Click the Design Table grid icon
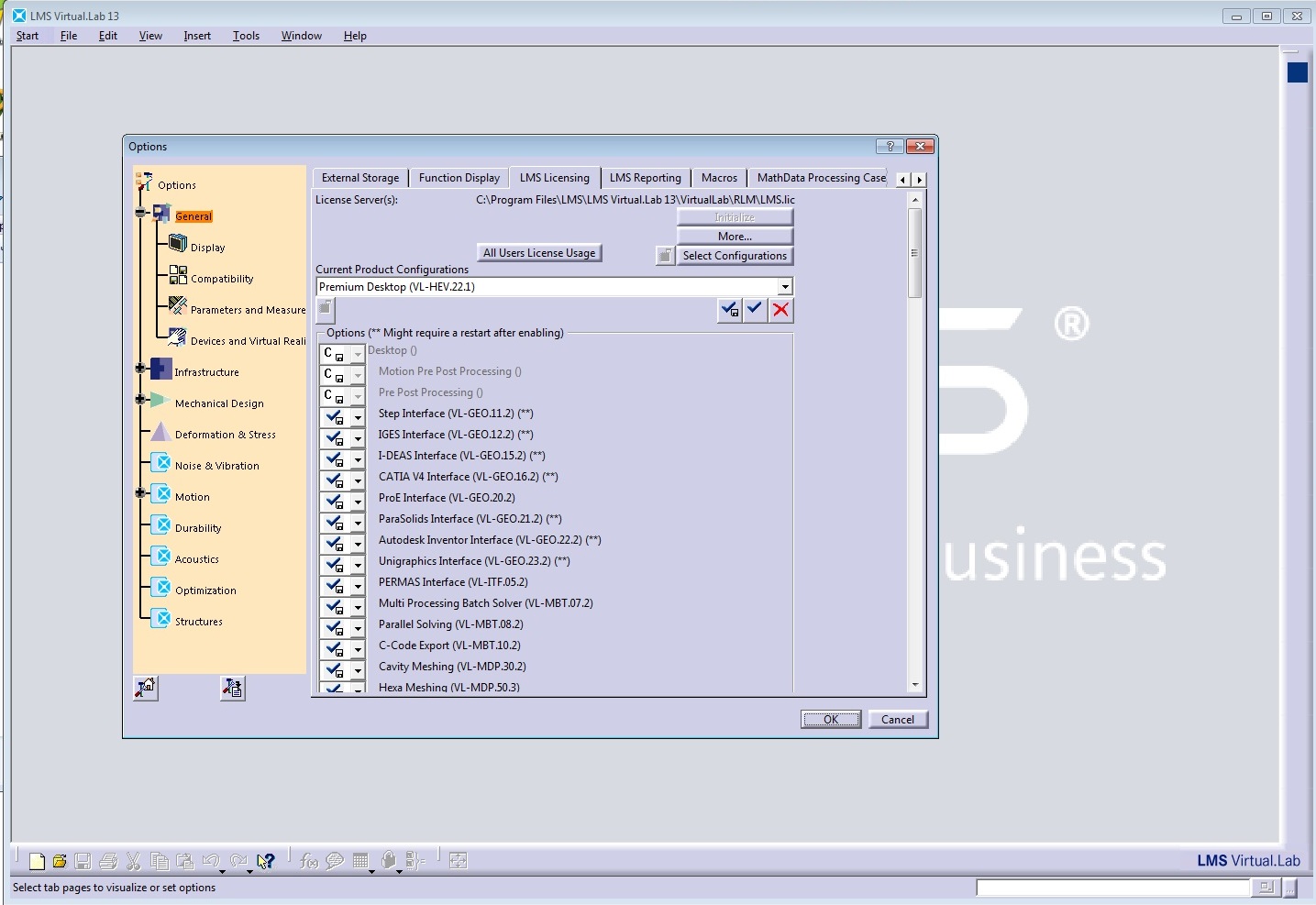 click(360, 861)
